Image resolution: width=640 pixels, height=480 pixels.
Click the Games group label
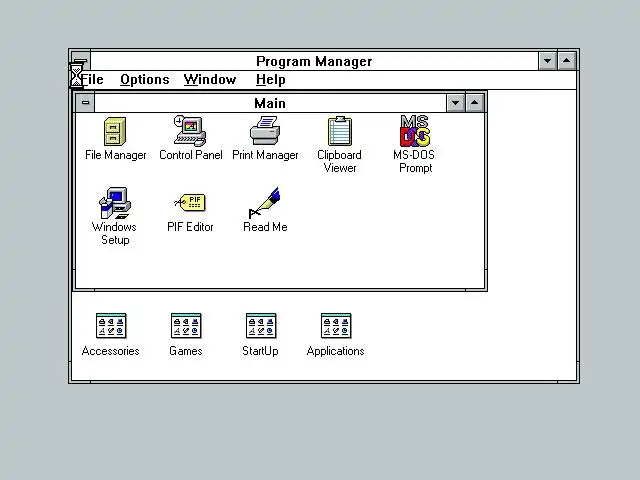[x=186, y=351]
